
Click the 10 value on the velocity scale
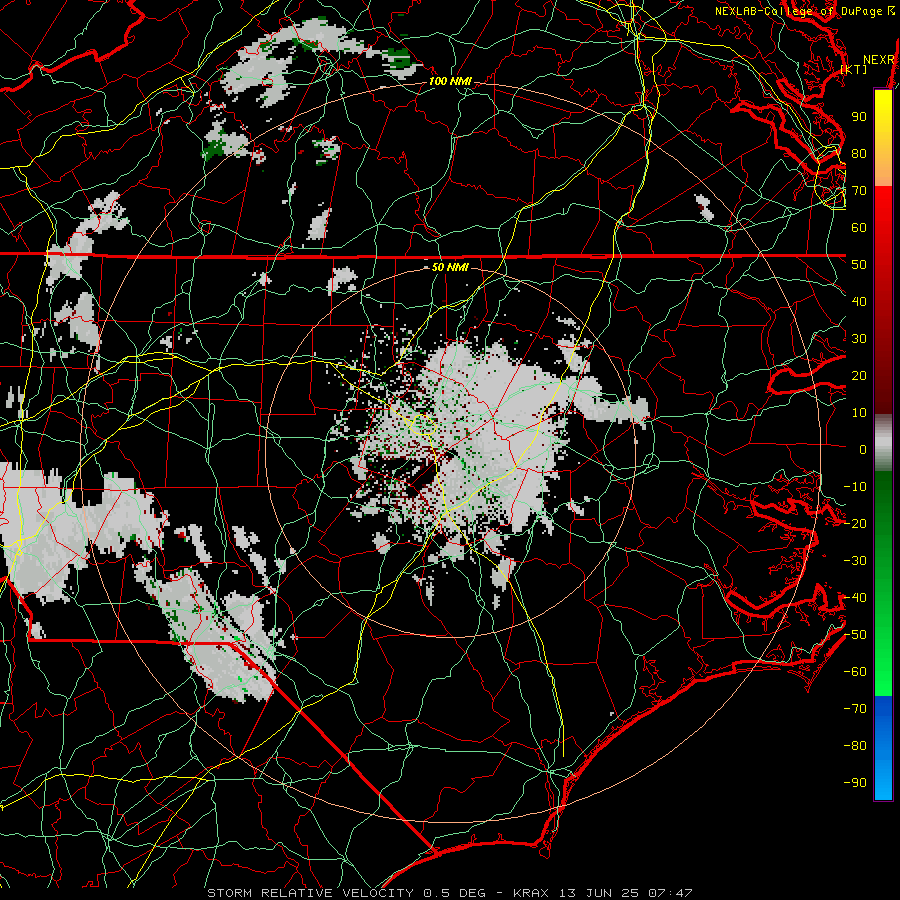point(859,413)
